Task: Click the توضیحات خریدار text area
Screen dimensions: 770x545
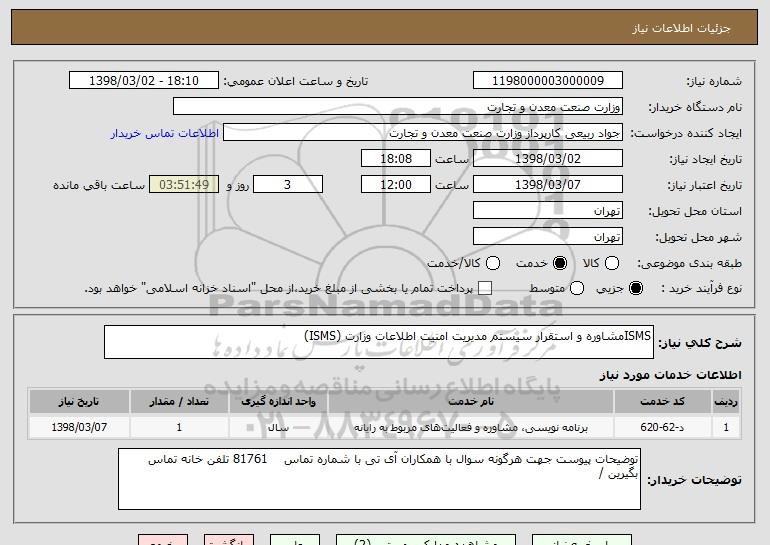Action: point(379,479)
